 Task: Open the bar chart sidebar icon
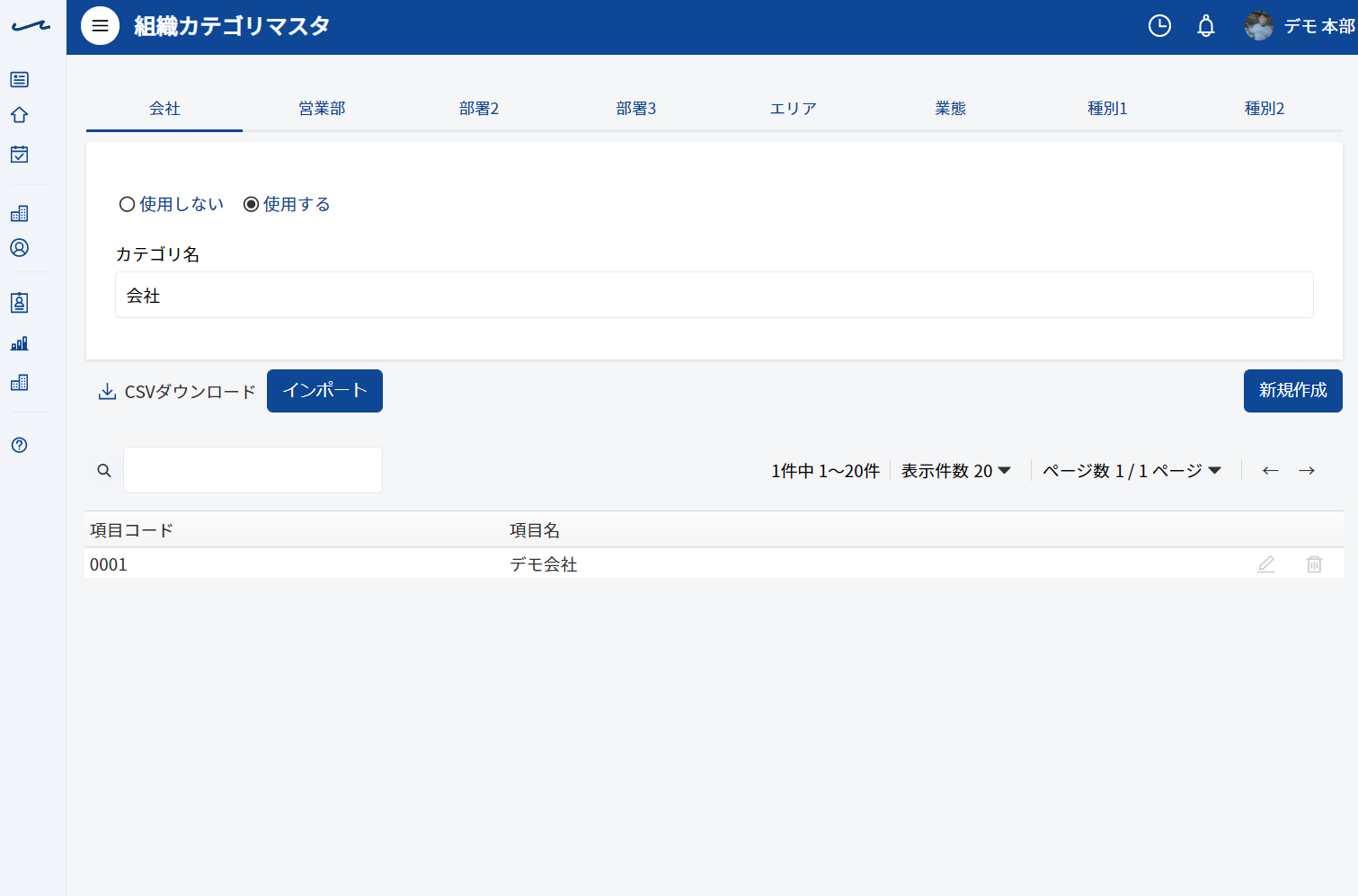click(x=19, y=343)
